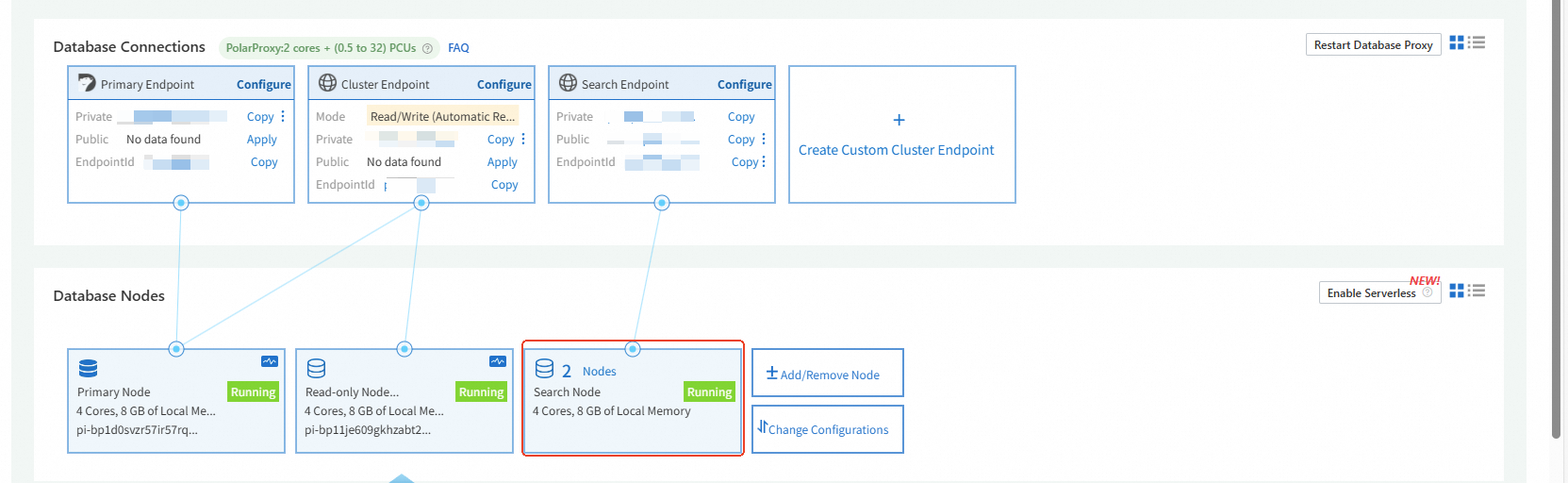Switch Database Nodes to grid view

[x=1457, y=291]
